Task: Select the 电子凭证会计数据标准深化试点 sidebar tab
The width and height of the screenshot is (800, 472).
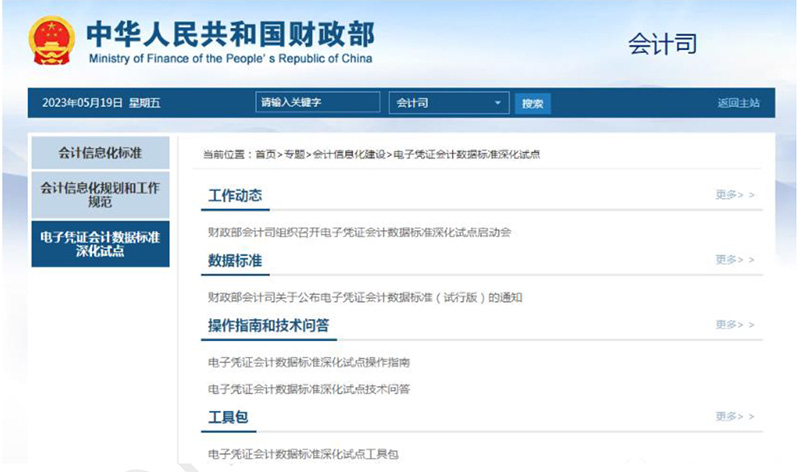Action: [101, 244]
